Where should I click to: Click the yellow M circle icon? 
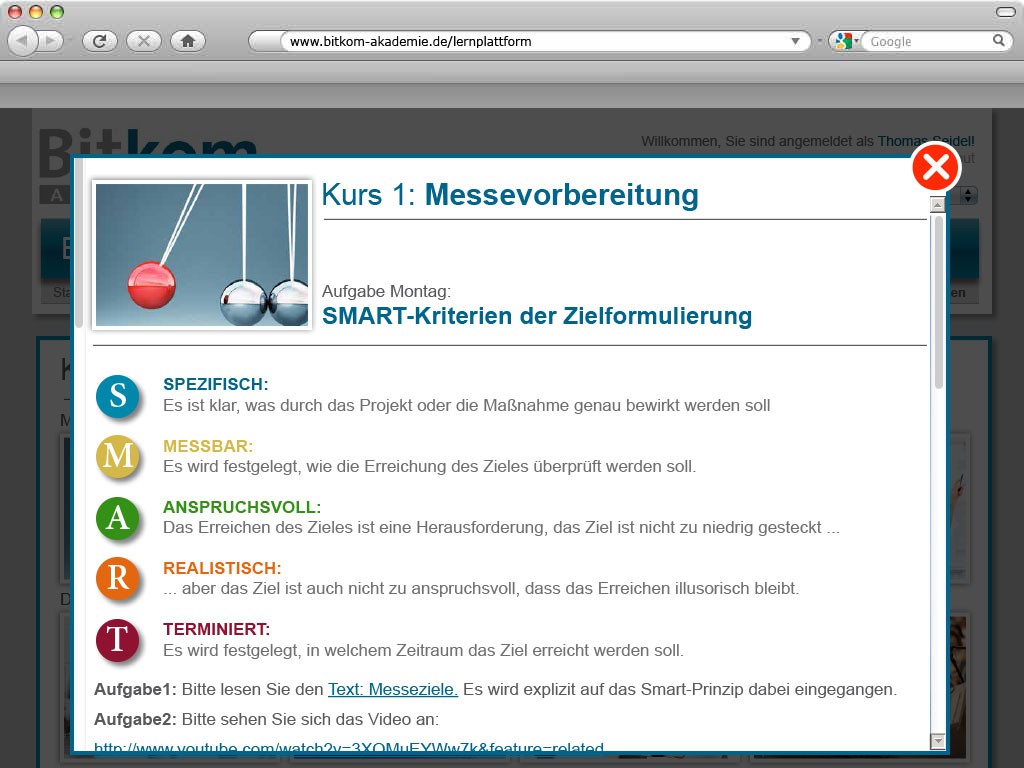[x=117, y=456]
